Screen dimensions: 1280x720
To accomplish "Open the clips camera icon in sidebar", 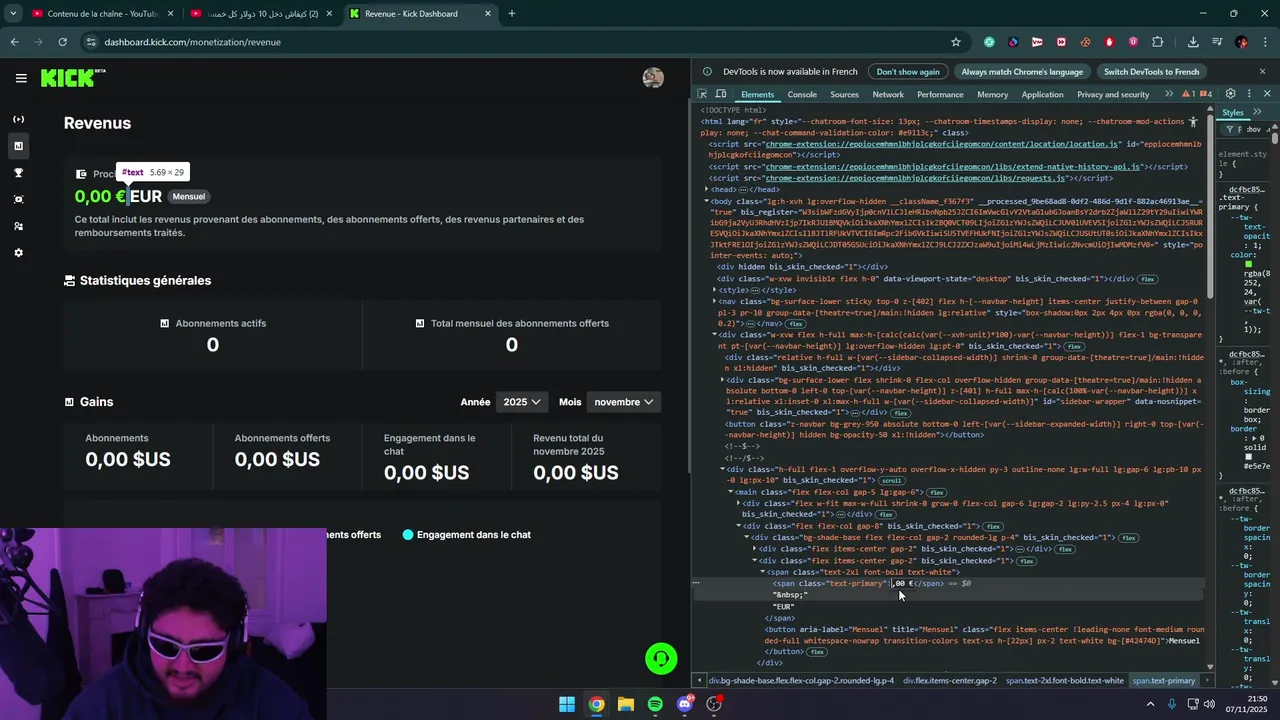I will [x=18, y=199].
